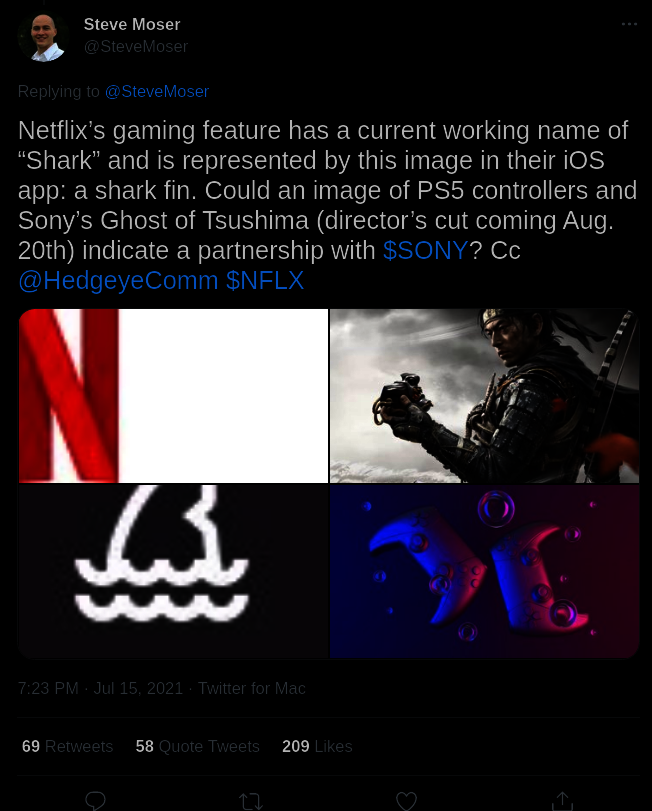Open the Netflix N logo image
Screen dimensions: 652x811
173,396
